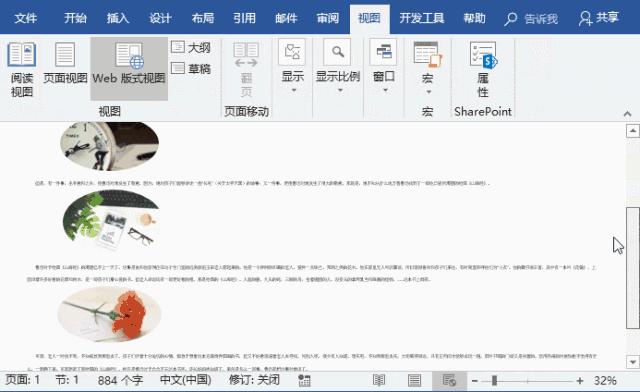Expand the 显示 dropdown arrow
Viewport: 640px width, 392px height.
(x=293, y=90)
